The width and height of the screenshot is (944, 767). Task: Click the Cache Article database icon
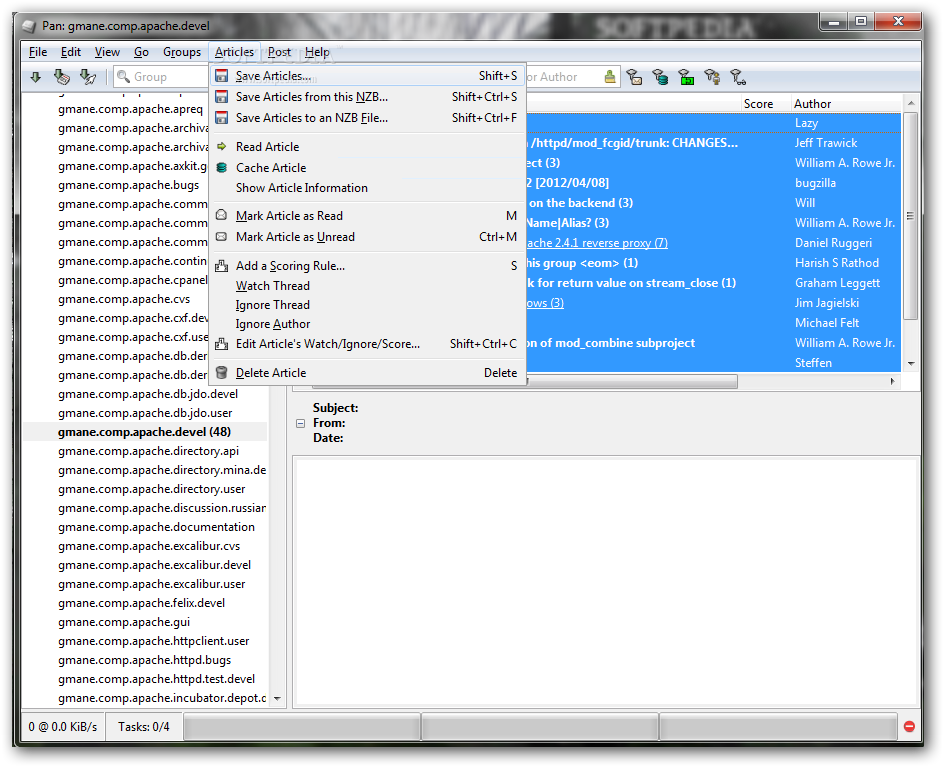click(222, 167)
